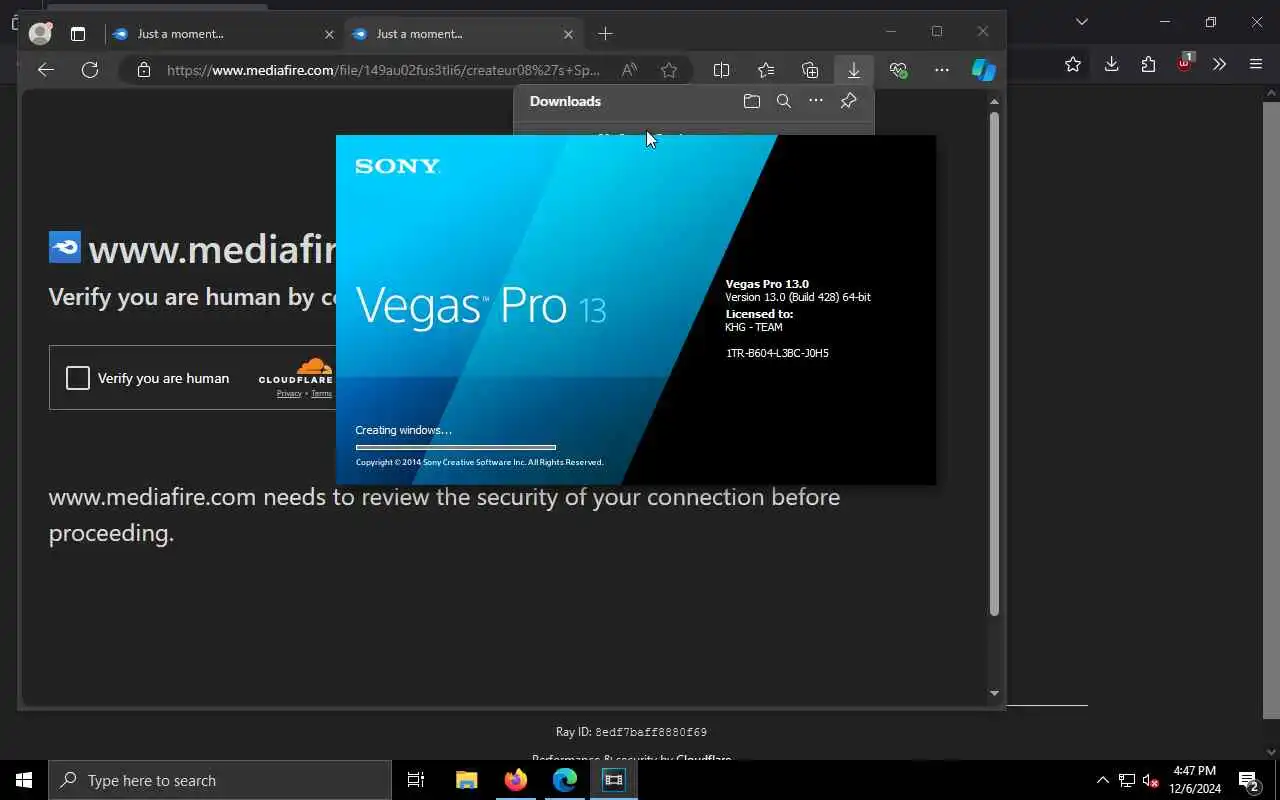Open Firefox downloads panel
Image resolution: width=1280 pixels, height=800 pixels.
pos(1111,64)
